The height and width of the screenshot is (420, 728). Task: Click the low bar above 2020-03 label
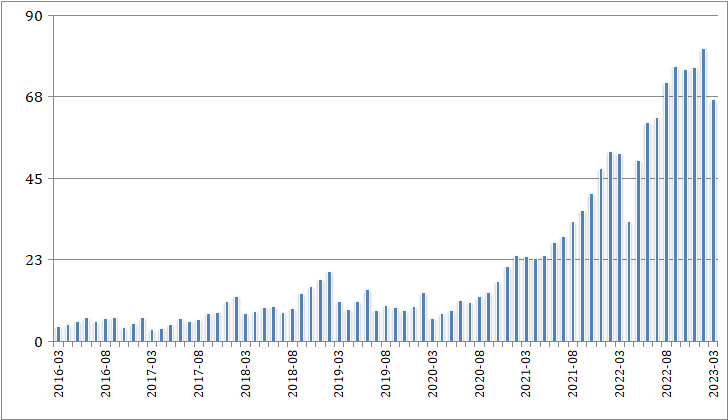tap(433, 330)
